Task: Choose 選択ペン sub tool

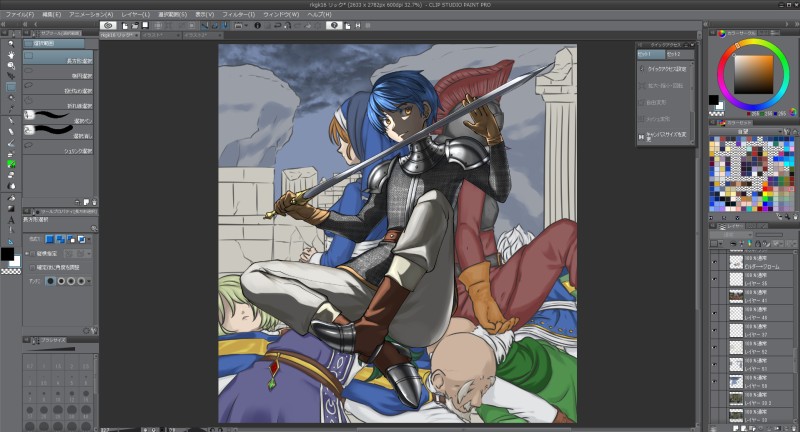Action: coord(58,117)
